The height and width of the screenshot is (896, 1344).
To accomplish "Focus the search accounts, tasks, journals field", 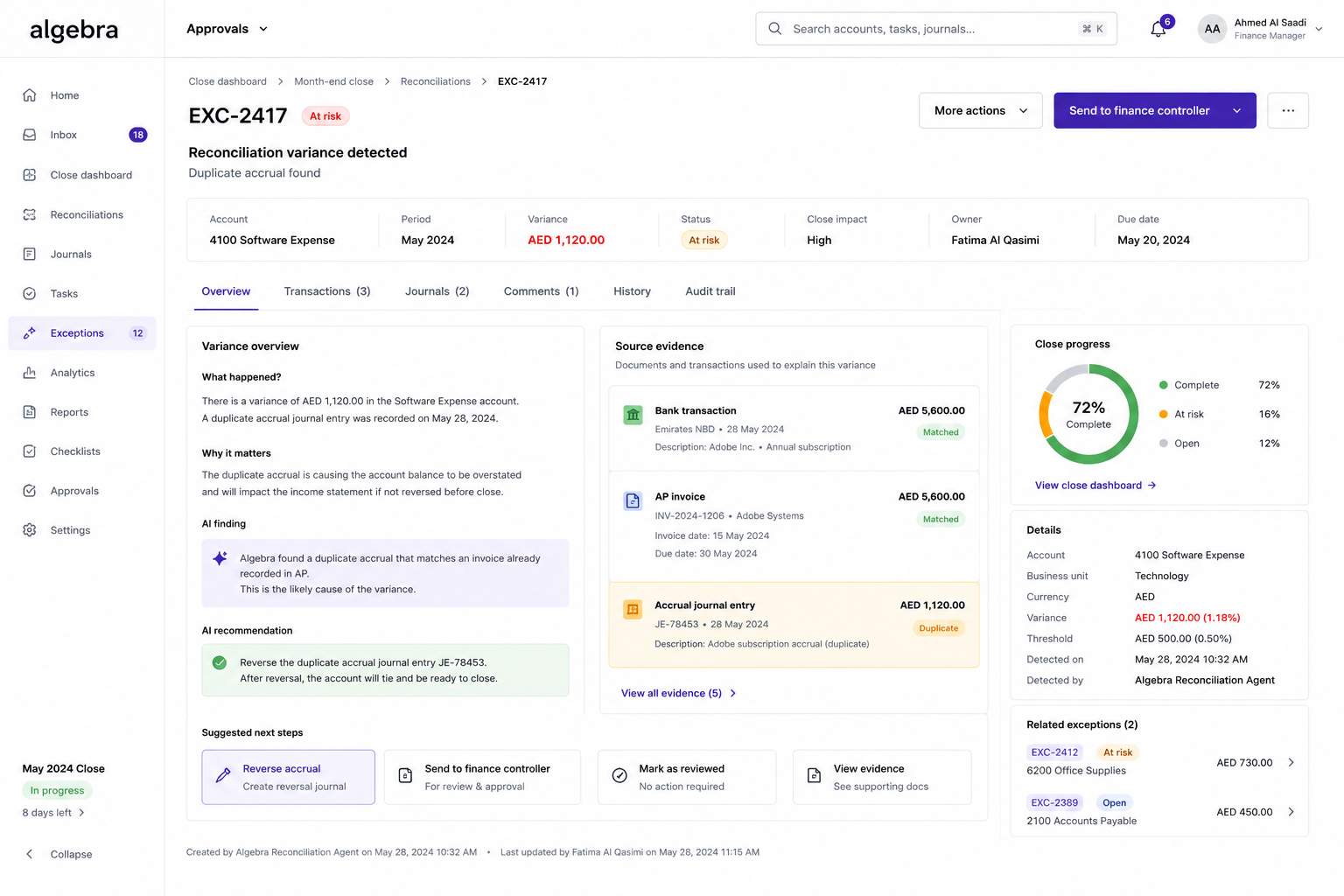I will coord(936,29).
